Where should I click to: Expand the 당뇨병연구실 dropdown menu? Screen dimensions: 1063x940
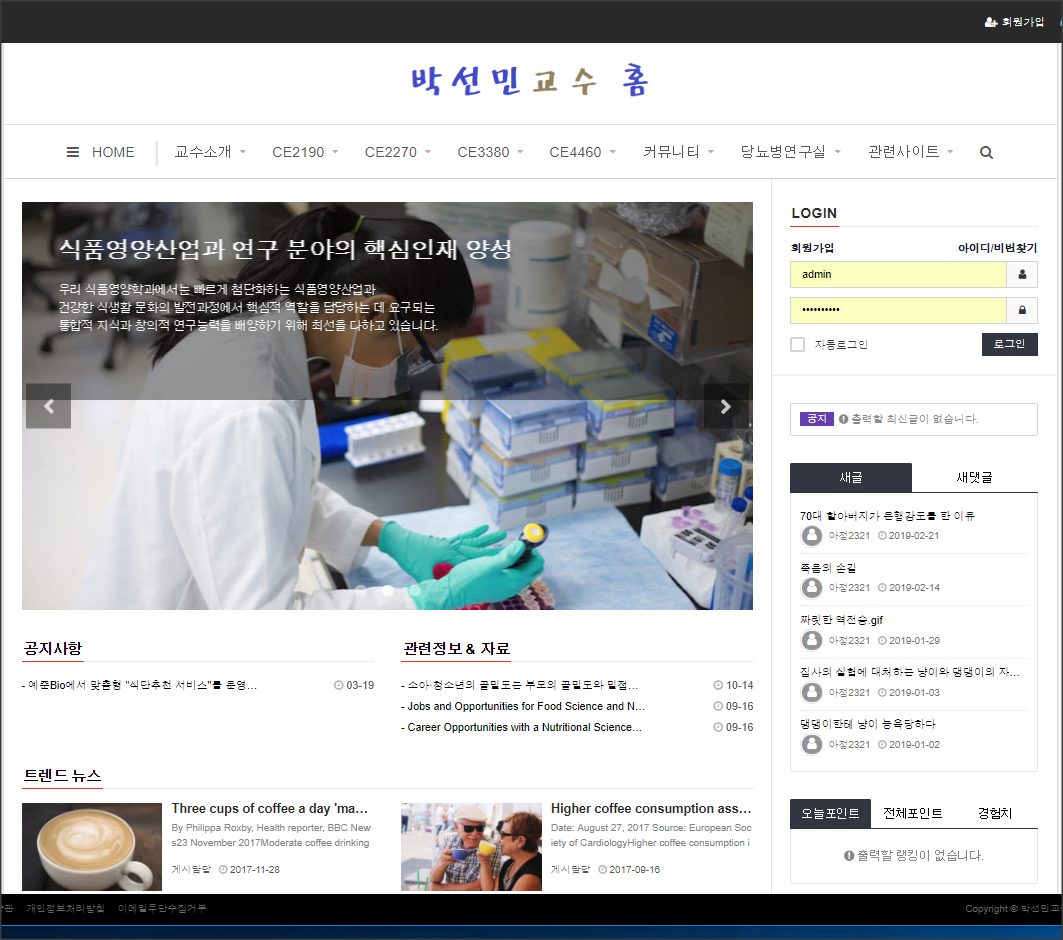click(x=790, y=152)
